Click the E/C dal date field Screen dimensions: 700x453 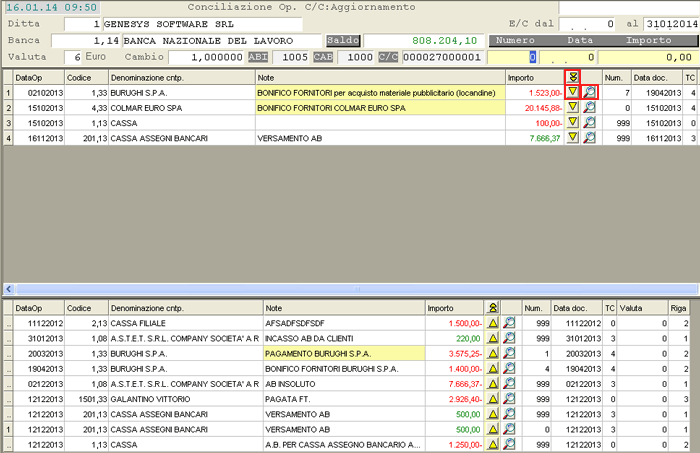click(x=588, y=24)
